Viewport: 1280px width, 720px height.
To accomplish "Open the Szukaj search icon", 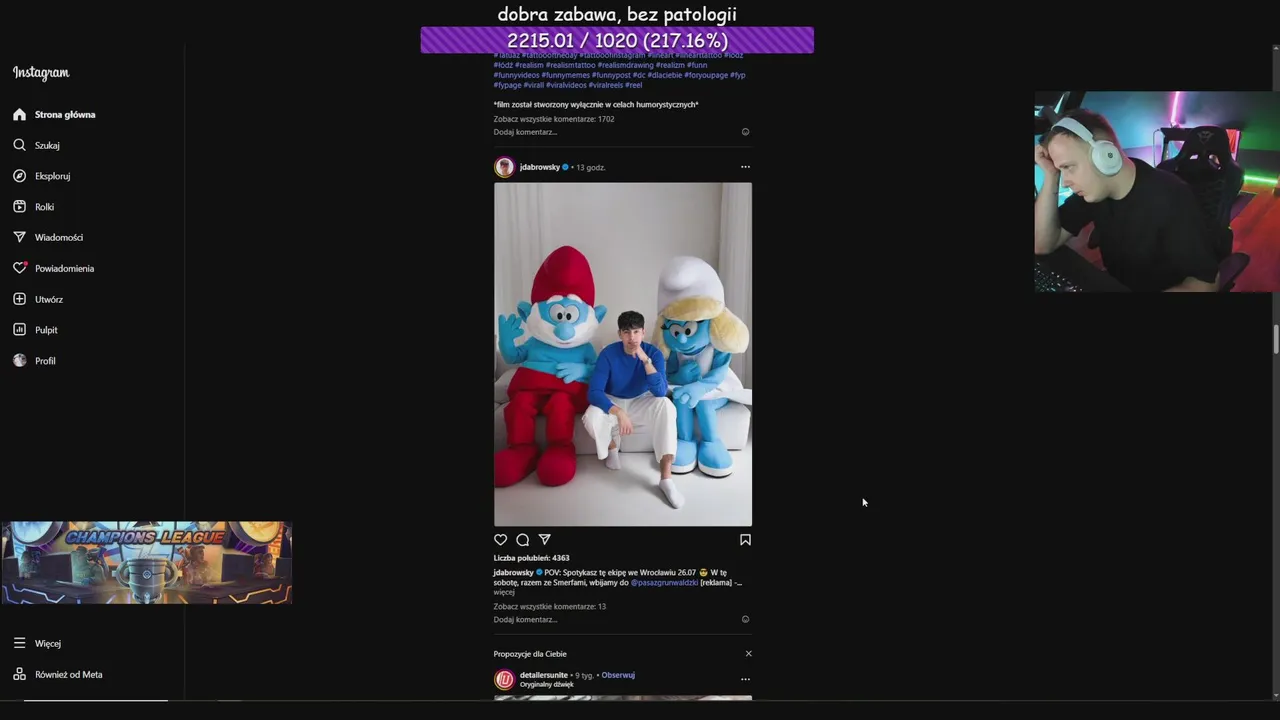I will click(19, 145).
